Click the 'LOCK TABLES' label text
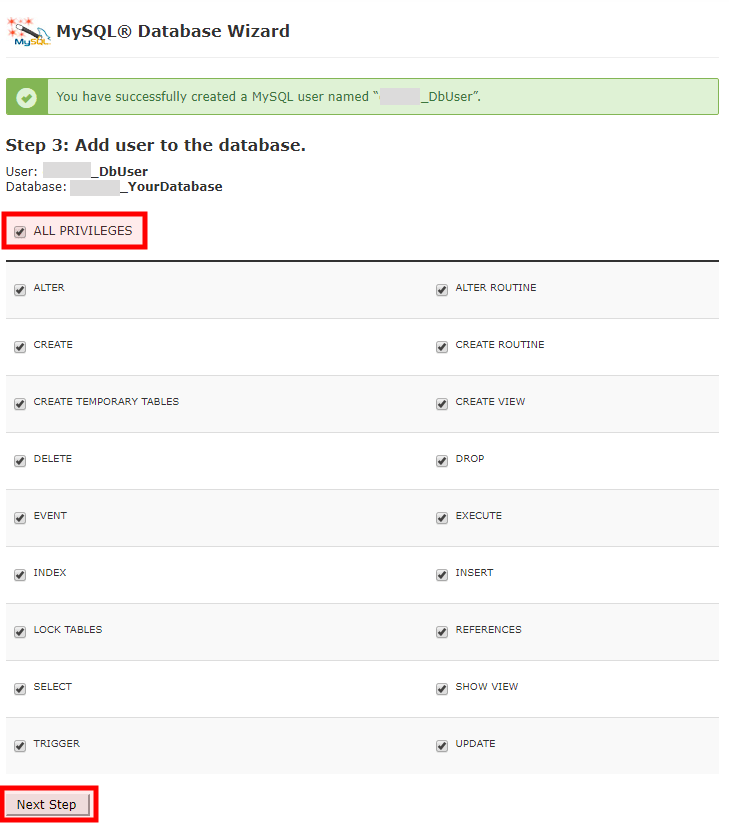The height and width of the screenshot is (827, 729). pyautogui.click(x=68, y=630)
